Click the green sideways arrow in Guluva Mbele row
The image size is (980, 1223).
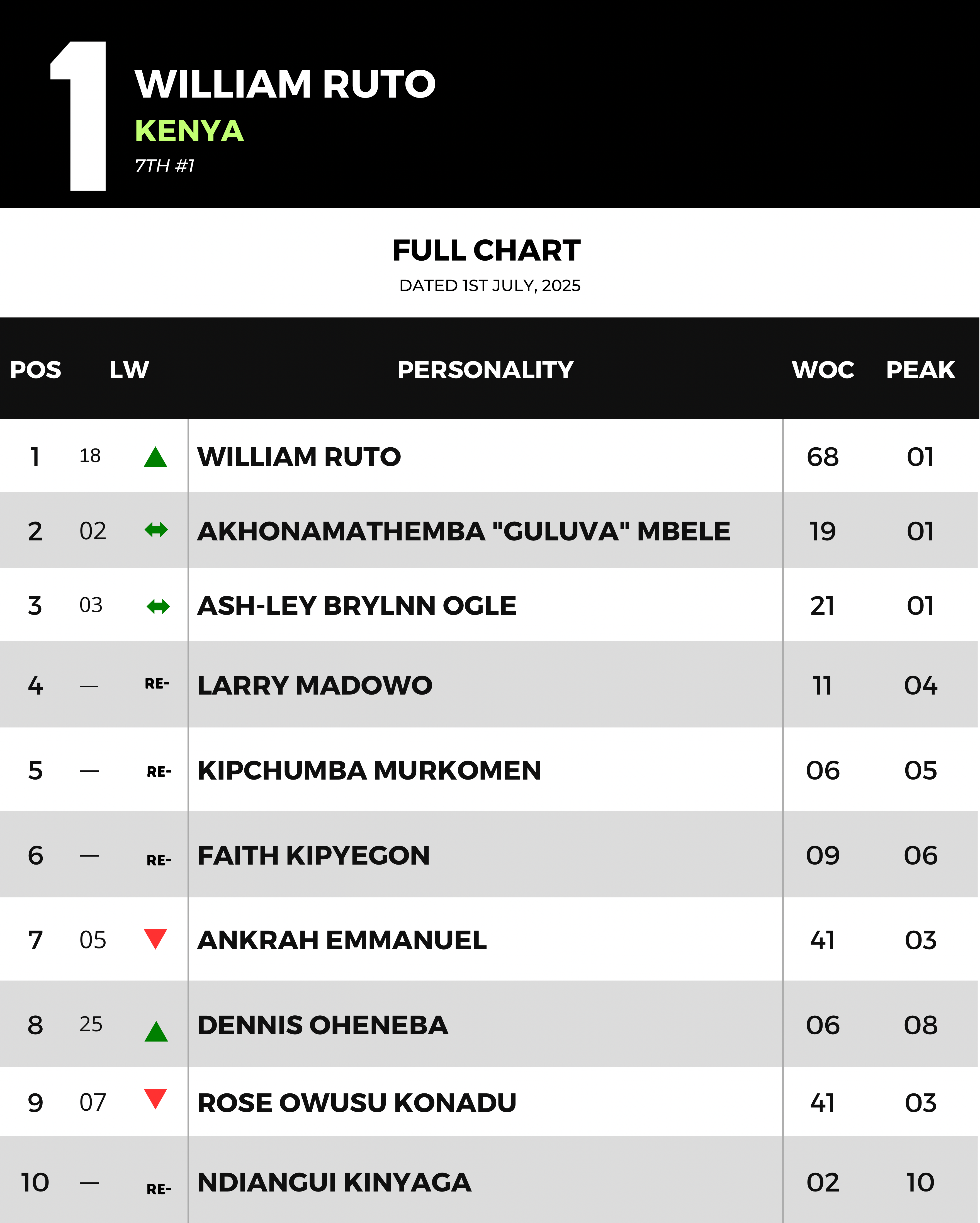pos(157,530)
